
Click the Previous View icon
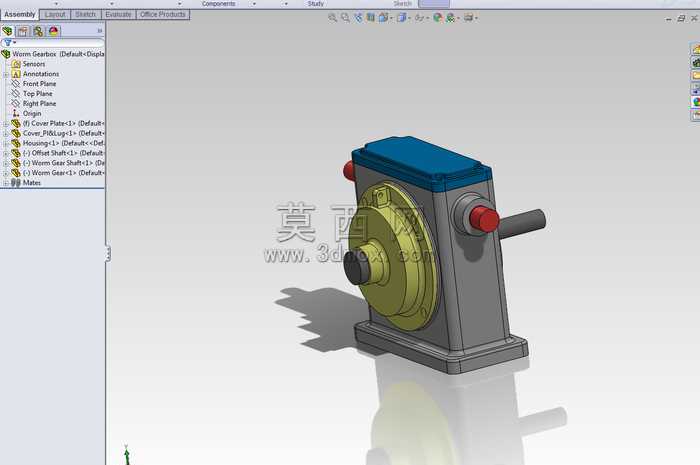pyautogui.click(x=358, y=18)
